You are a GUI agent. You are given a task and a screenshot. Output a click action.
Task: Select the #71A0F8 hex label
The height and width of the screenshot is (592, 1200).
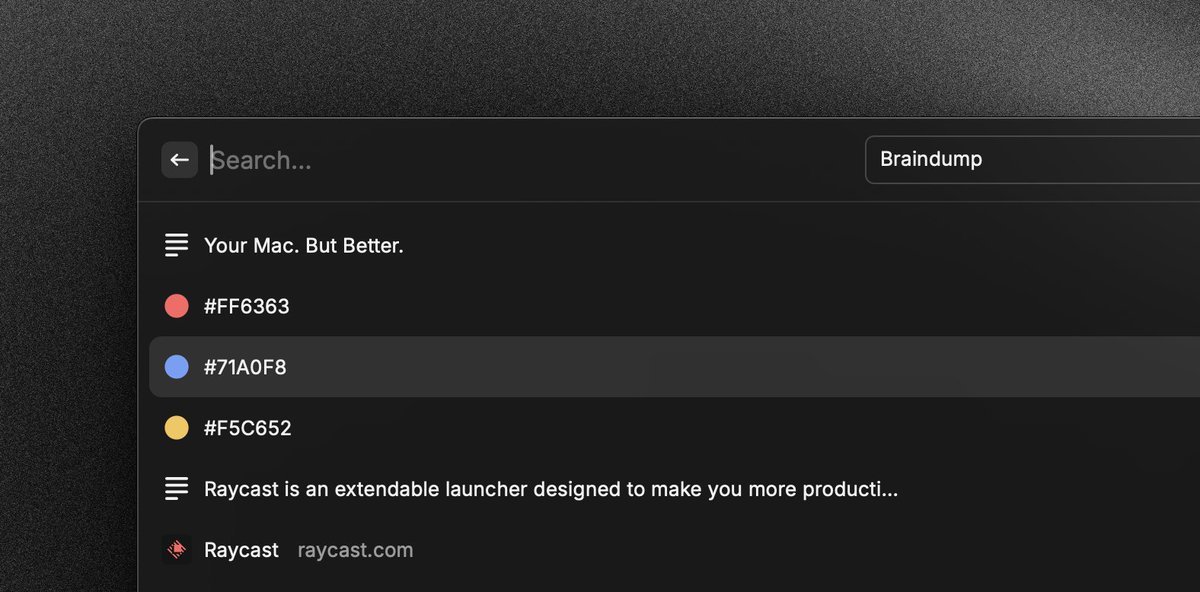pos(245,367)
